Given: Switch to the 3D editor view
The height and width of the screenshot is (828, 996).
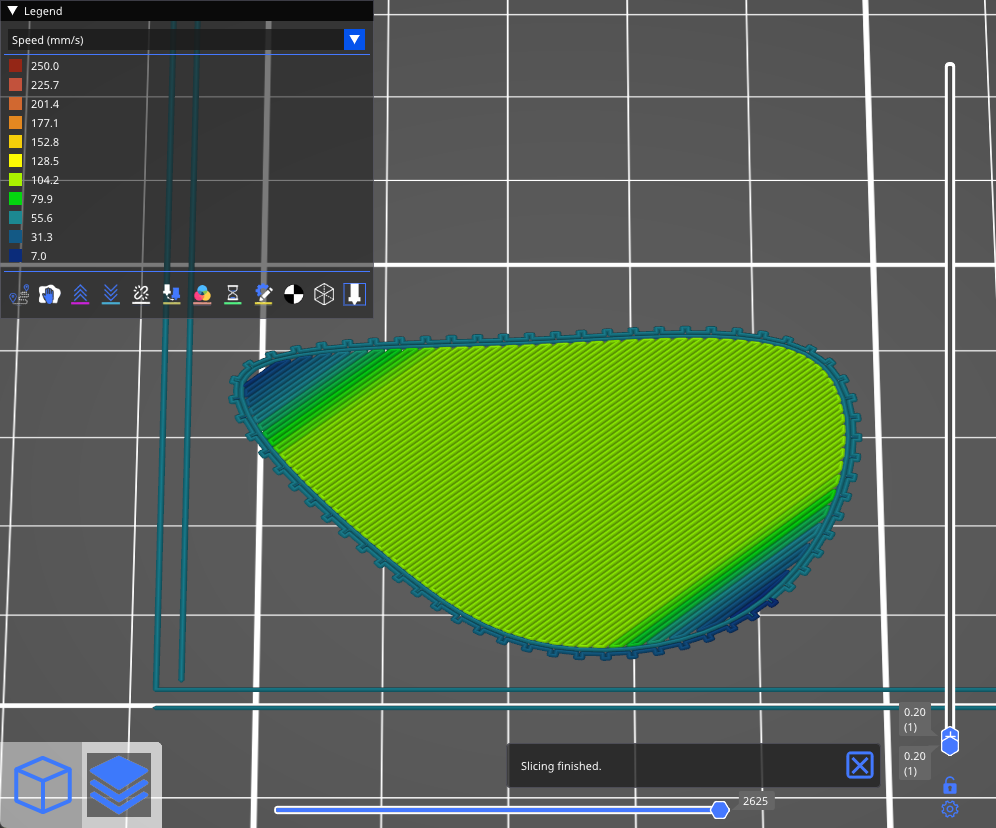Looking at the screenshot, I should pos(42,785).
